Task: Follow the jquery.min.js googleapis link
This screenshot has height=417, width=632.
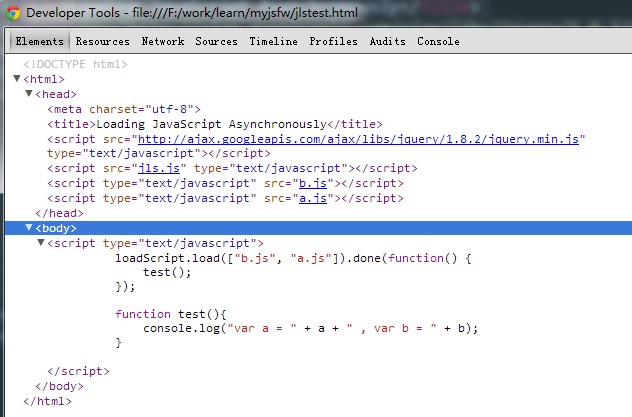Action: 358,139
